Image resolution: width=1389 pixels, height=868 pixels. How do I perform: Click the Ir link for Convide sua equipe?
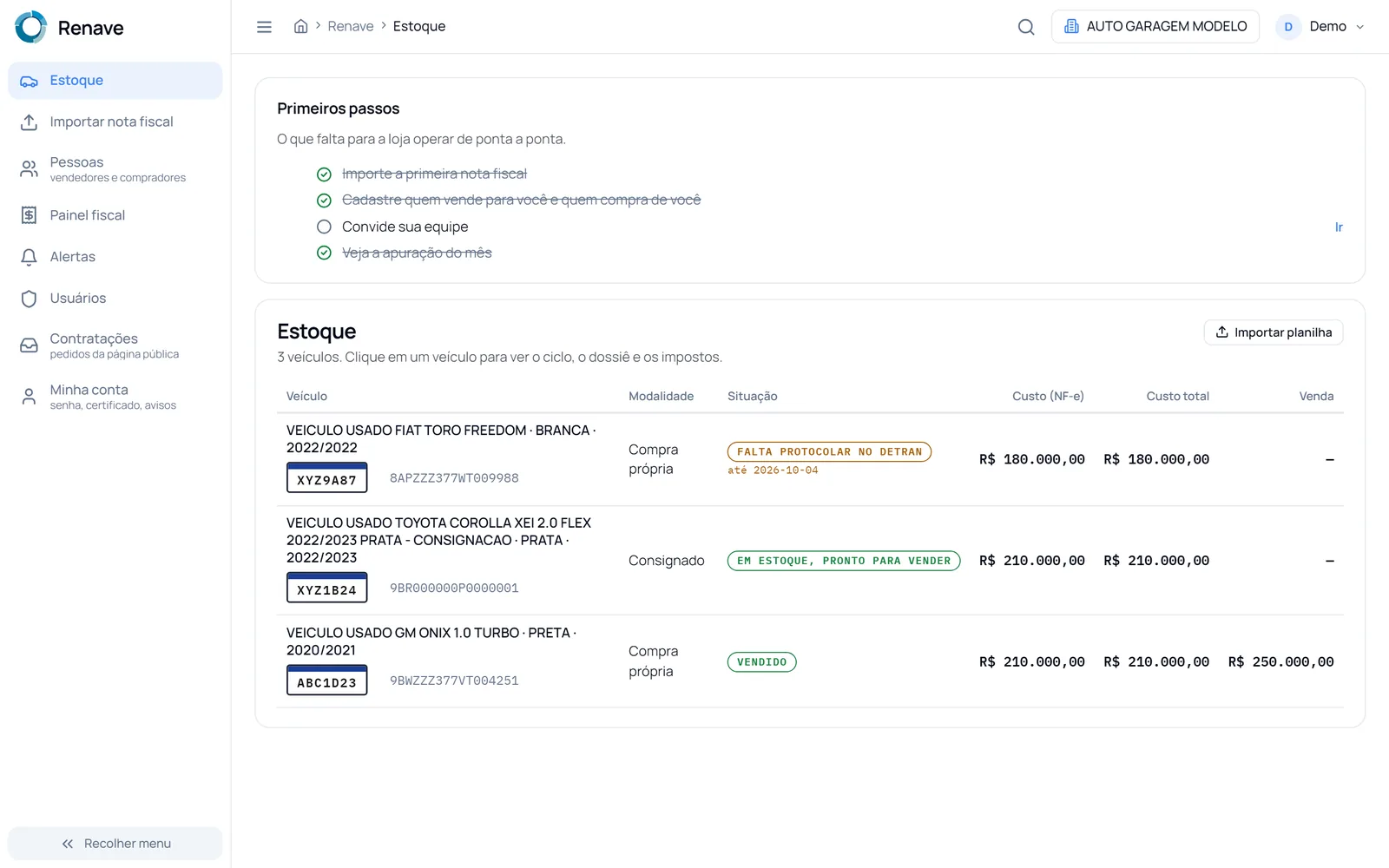pyautogui.click(x=1339, y=227)
